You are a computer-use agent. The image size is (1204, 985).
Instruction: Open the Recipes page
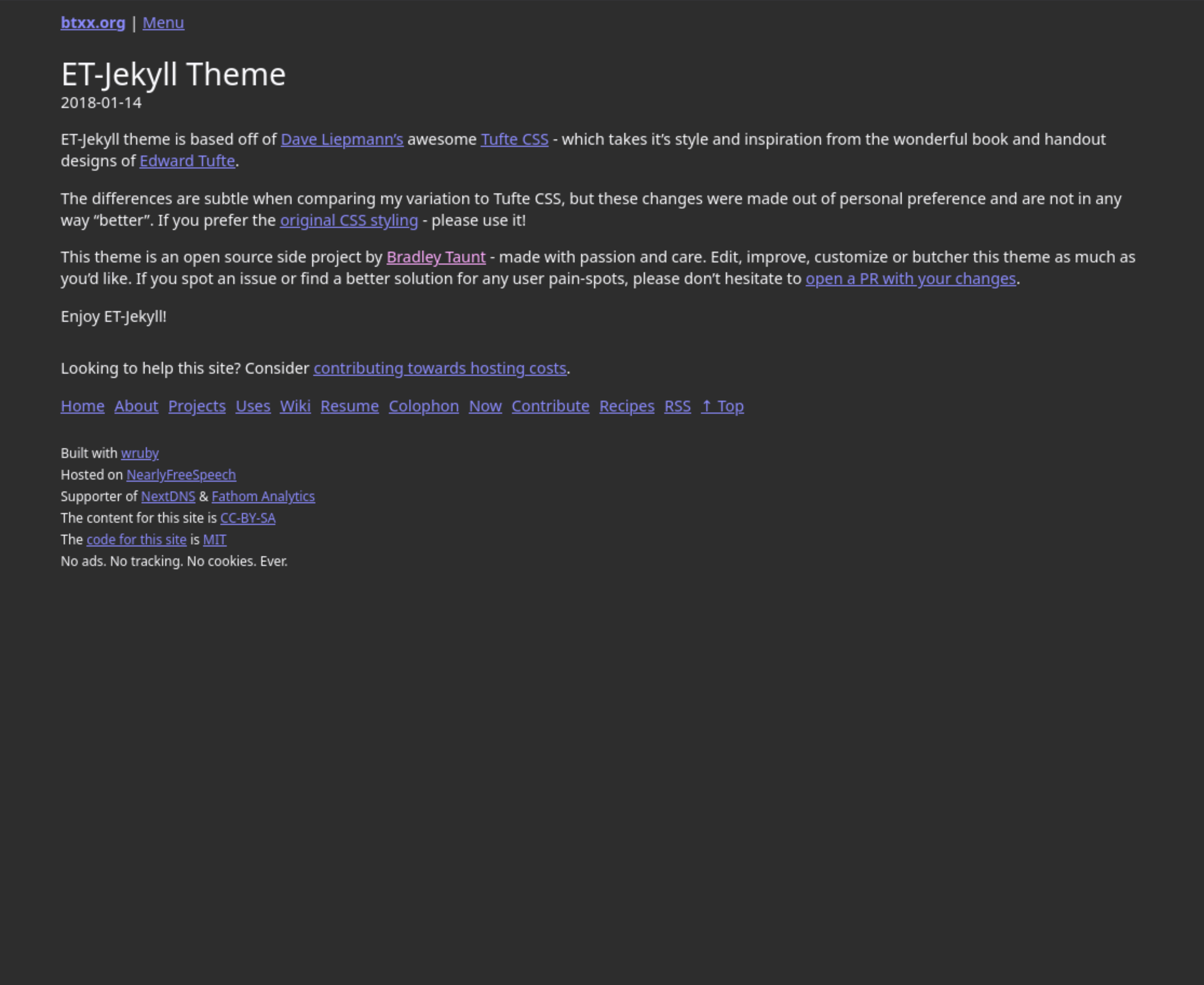626,406
